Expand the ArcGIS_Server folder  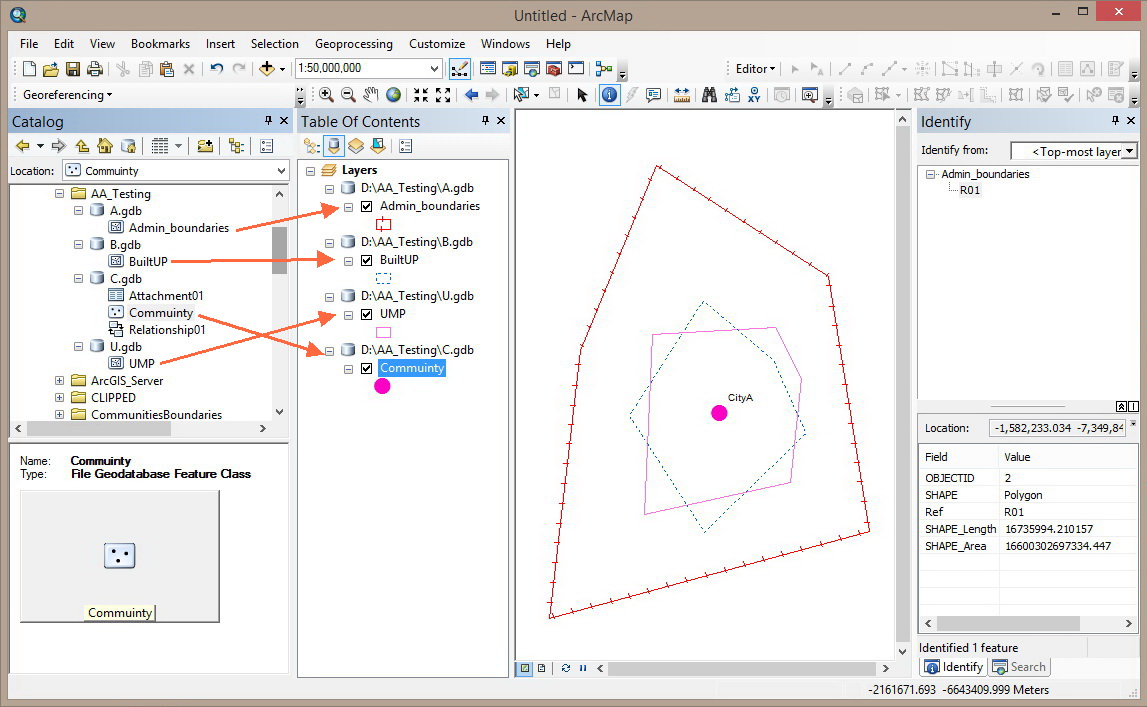[x=59, y=380]
